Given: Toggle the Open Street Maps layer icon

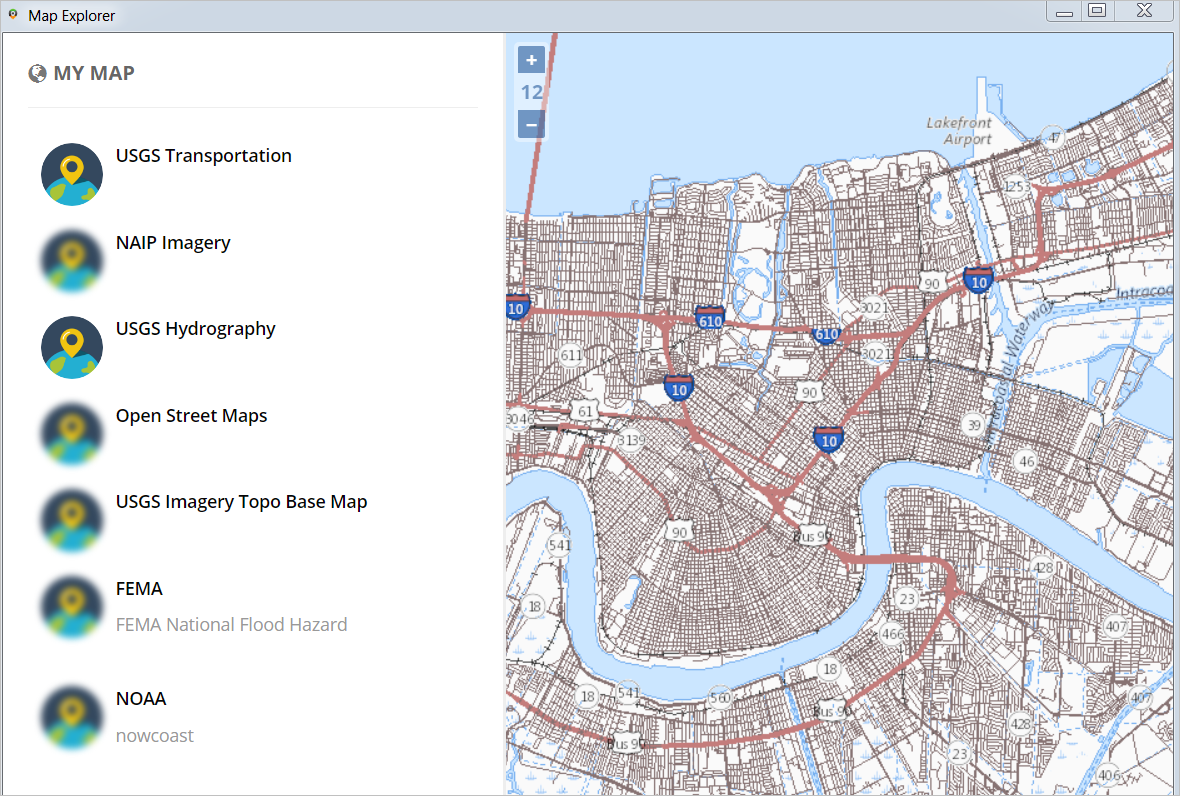Looking at the screenshot, I should coord(72,434).
